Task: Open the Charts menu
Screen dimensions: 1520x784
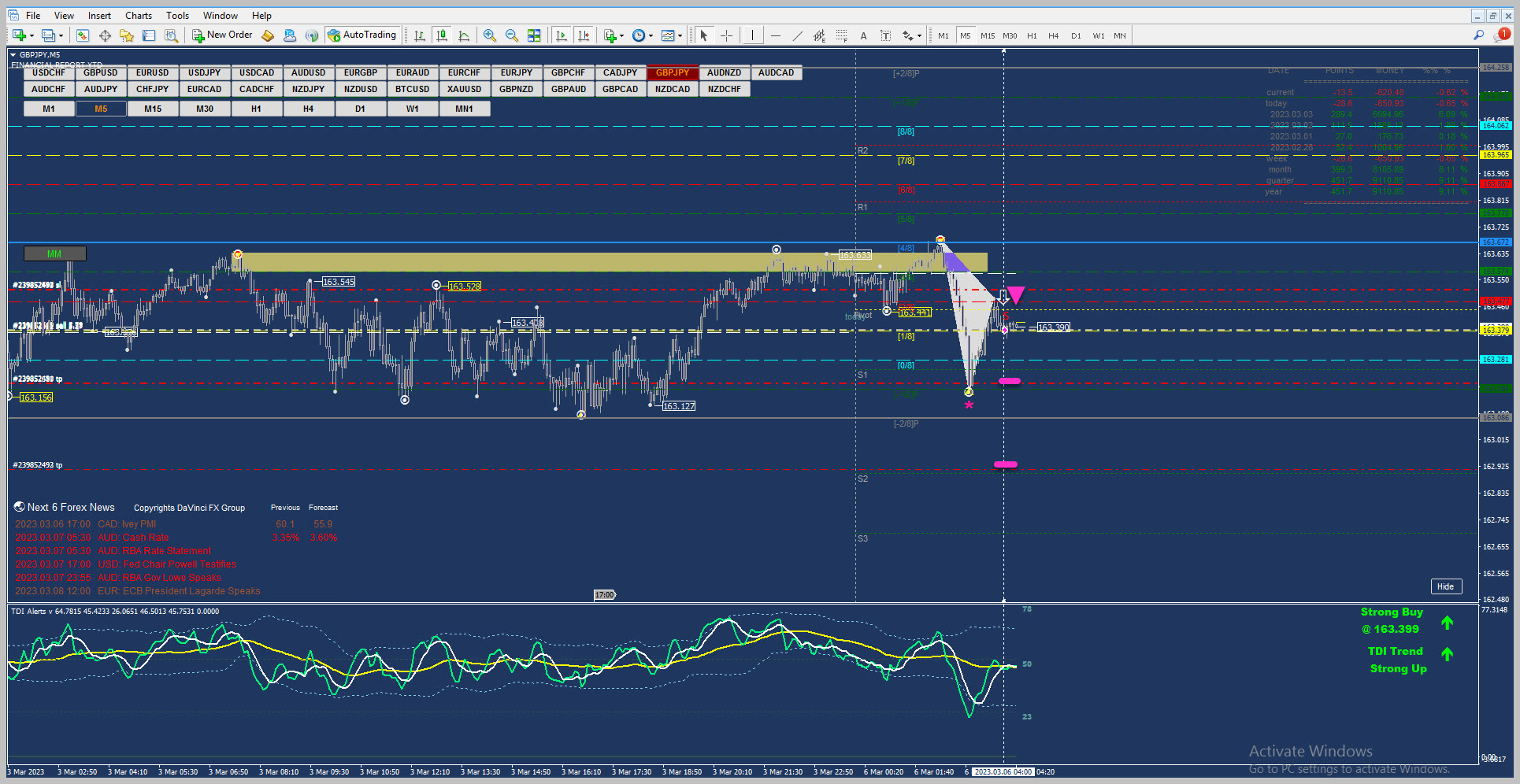Action: click(139, 15)
